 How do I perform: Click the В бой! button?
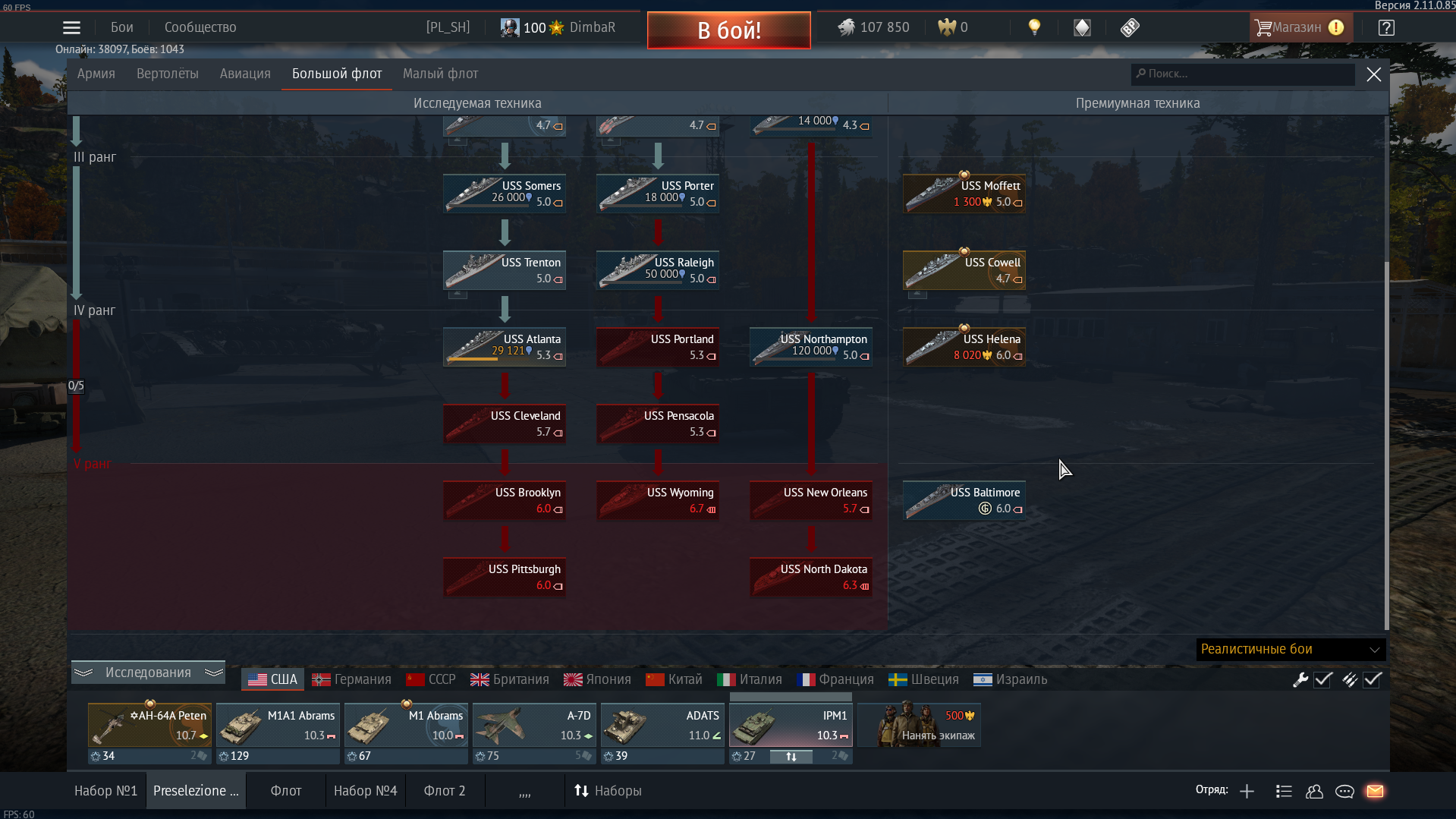tap(728, 30)
